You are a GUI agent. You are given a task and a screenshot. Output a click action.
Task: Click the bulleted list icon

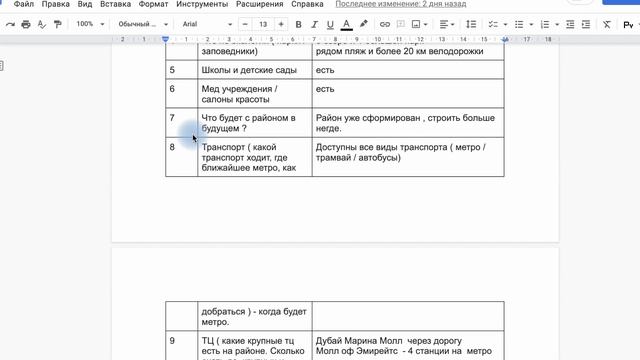[519, 24]
